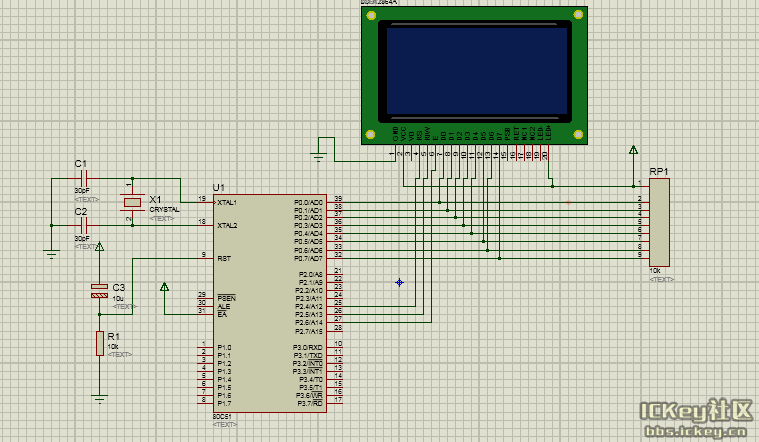Click the RP1 reference label
The image size is (759, 442).
pyautogui.click(x=659, y=171)
